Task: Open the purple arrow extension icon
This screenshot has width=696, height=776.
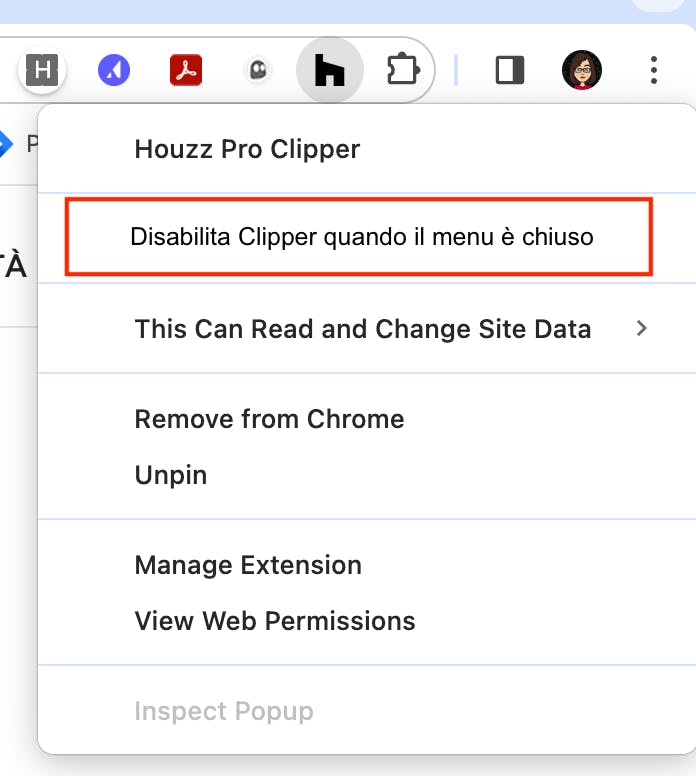Action: [x=114, y=70]
